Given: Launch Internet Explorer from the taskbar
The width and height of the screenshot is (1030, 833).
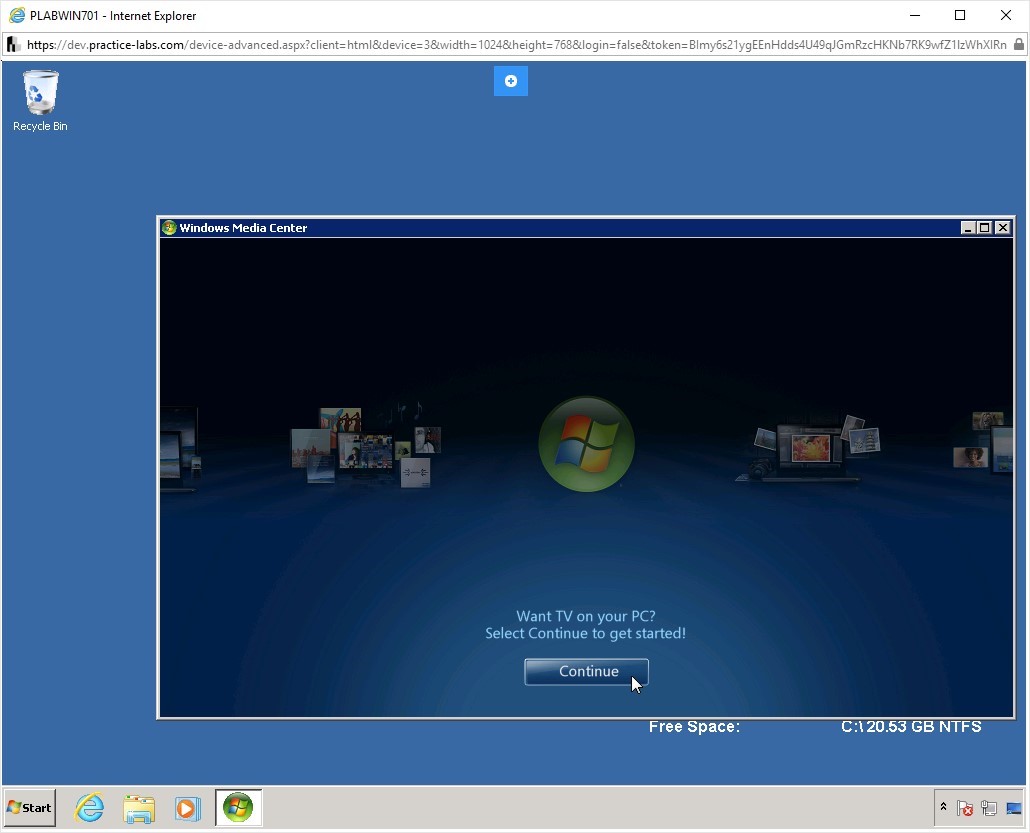Looking at the screenshot, I should click(89, 807).
